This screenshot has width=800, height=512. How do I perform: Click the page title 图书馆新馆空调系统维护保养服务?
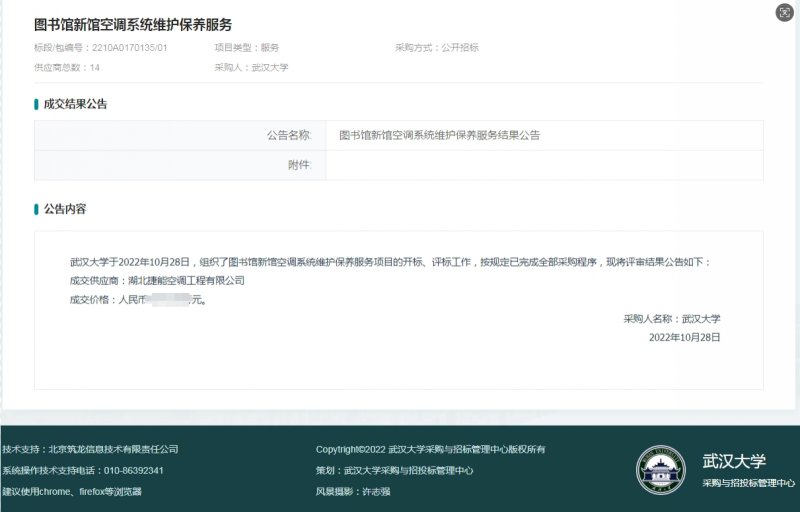(132, 24)
